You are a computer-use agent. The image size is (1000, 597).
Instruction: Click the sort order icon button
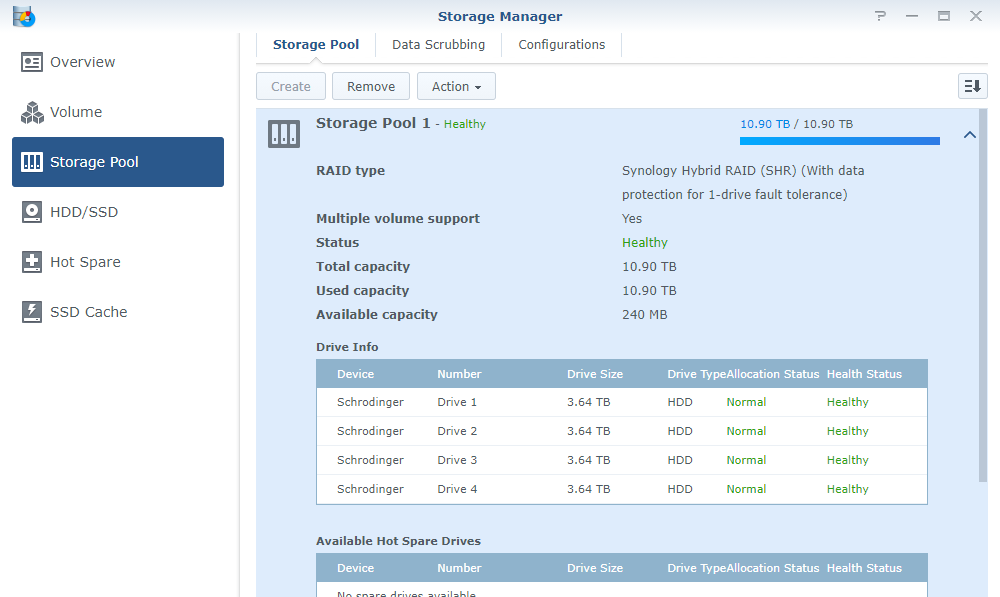point(973,86)
